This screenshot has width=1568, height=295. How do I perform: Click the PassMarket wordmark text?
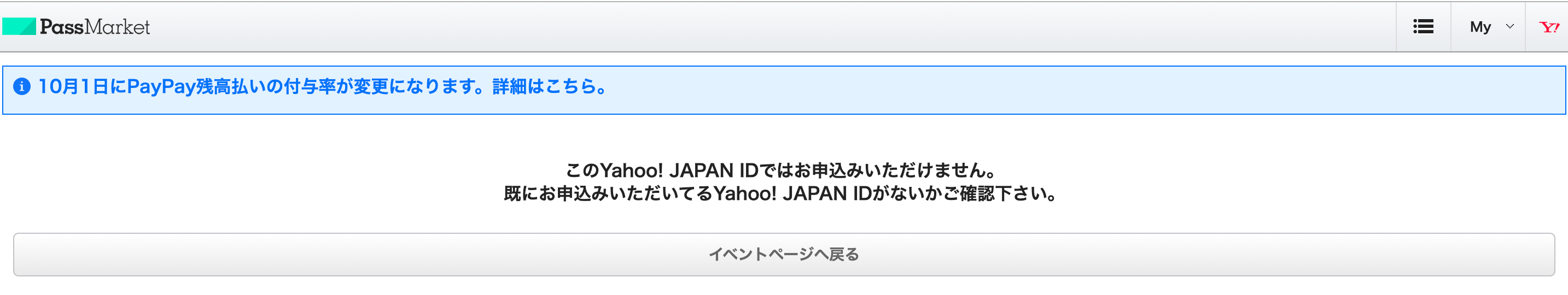click(x=95, y=27)
